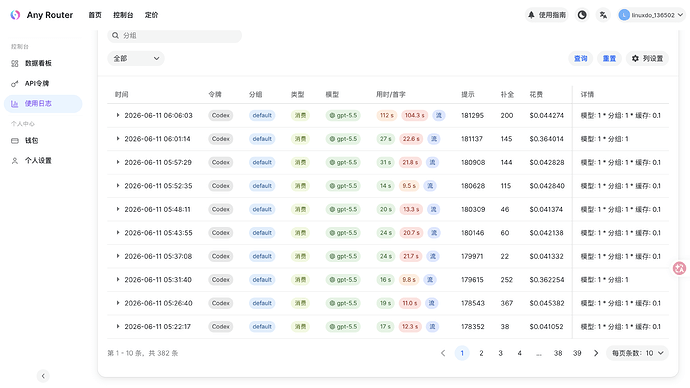Expand the 06:01:14 log row
Viewport: 690px width, 388px height.
(x=118, y=139)
